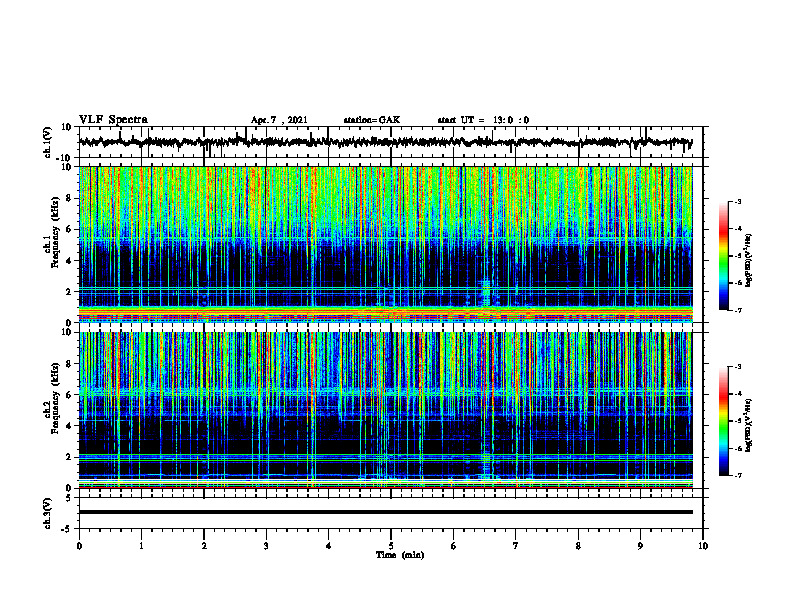Click the '-7' value on ch.2 color bar
Viewport: 792px width, 612px height.
(738, 476)
